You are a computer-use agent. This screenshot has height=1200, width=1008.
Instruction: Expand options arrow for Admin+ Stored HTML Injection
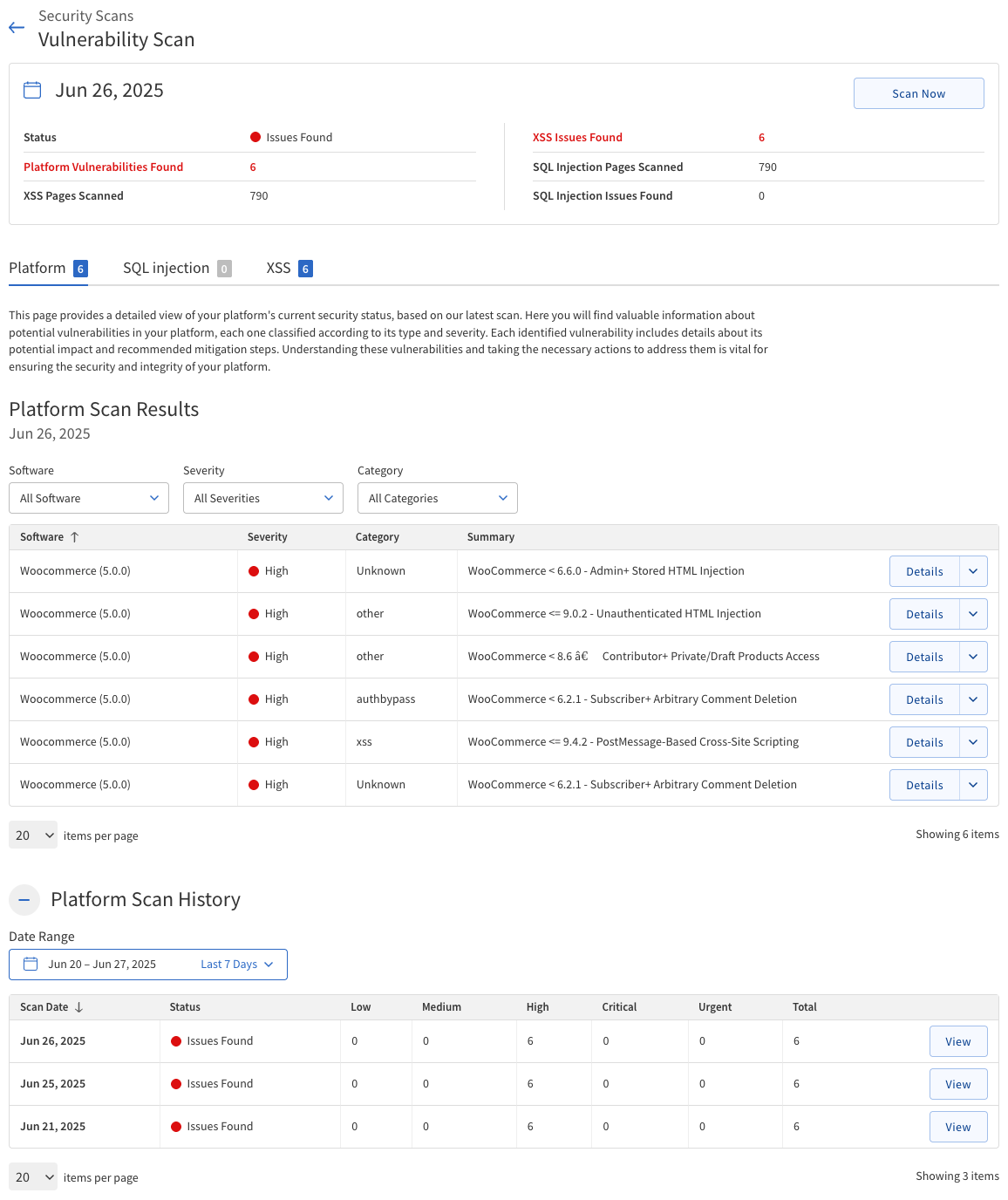click(973, 571)
